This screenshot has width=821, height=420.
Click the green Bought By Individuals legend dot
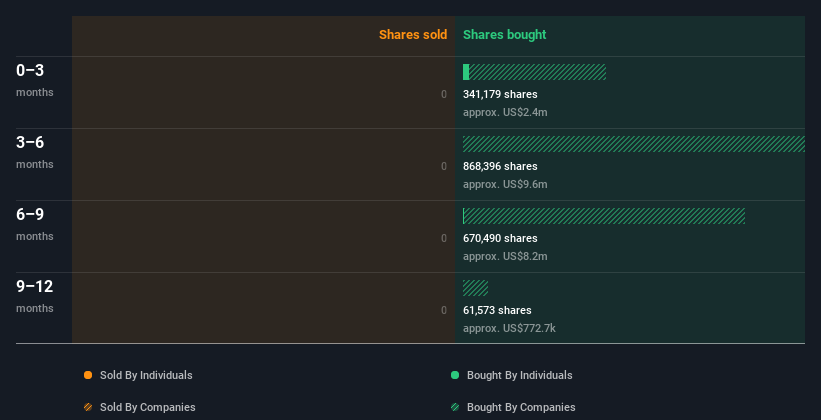point(455,375)
